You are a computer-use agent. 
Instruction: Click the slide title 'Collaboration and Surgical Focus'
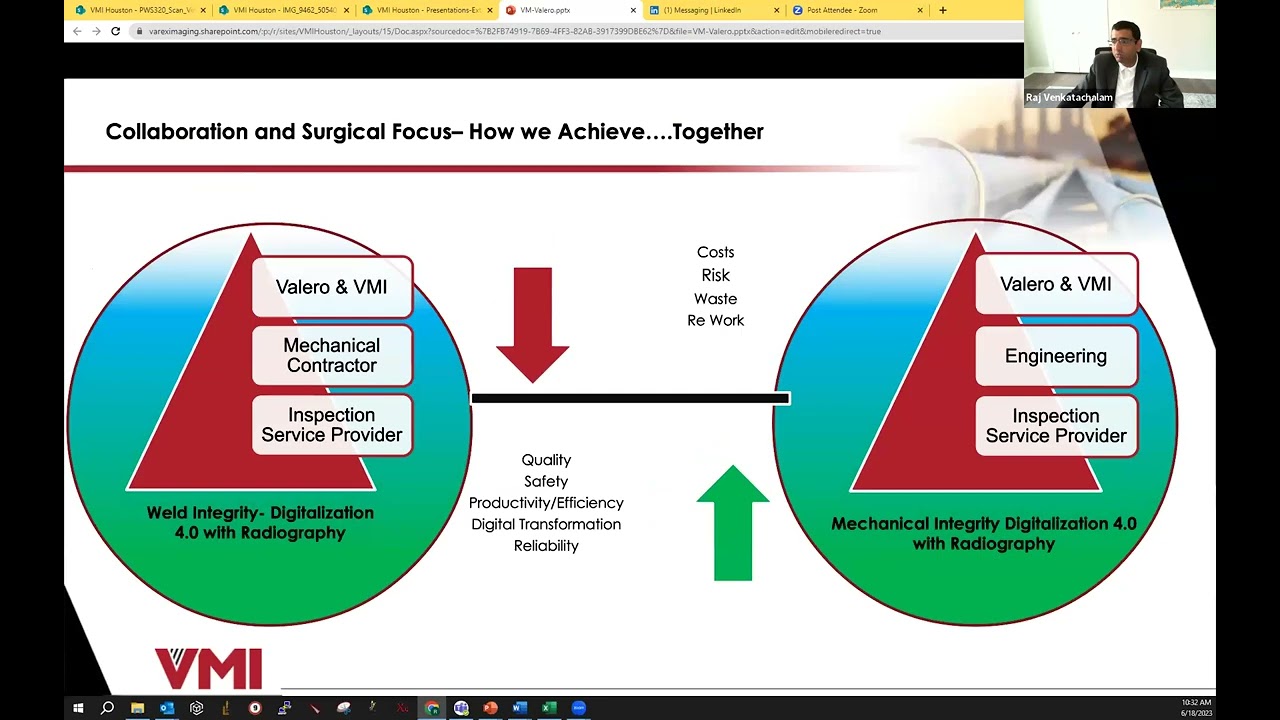[435, 131]
